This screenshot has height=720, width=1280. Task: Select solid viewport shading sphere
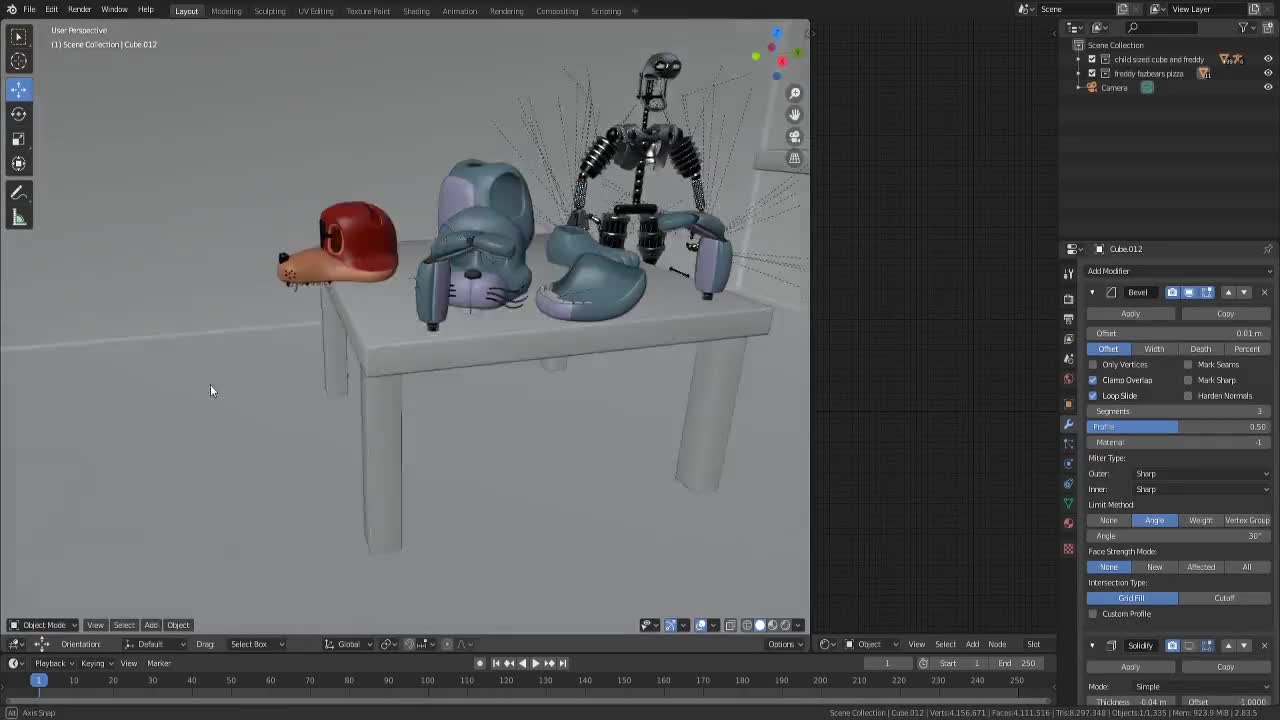759,625
